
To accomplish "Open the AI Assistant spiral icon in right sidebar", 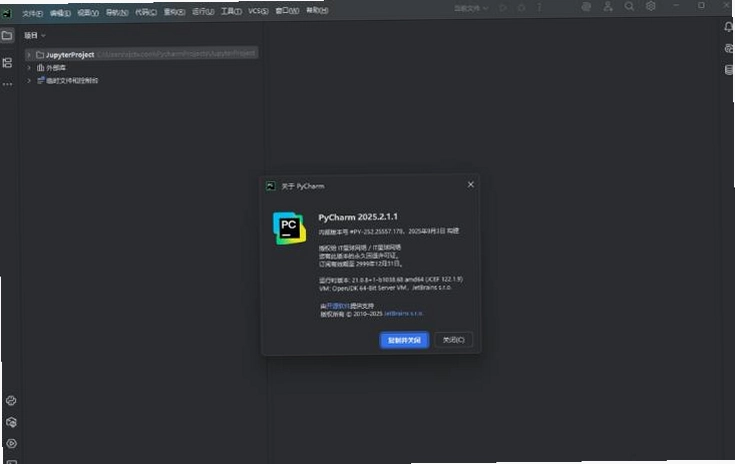I will [729, 49].
